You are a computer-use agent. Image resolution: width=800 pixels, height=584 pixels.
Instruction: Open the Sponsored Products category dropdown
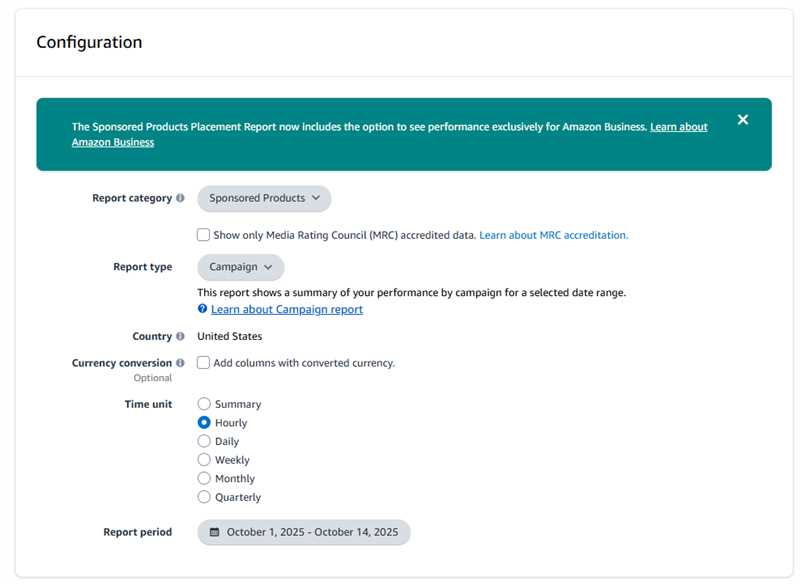click(x=264, y=198)
